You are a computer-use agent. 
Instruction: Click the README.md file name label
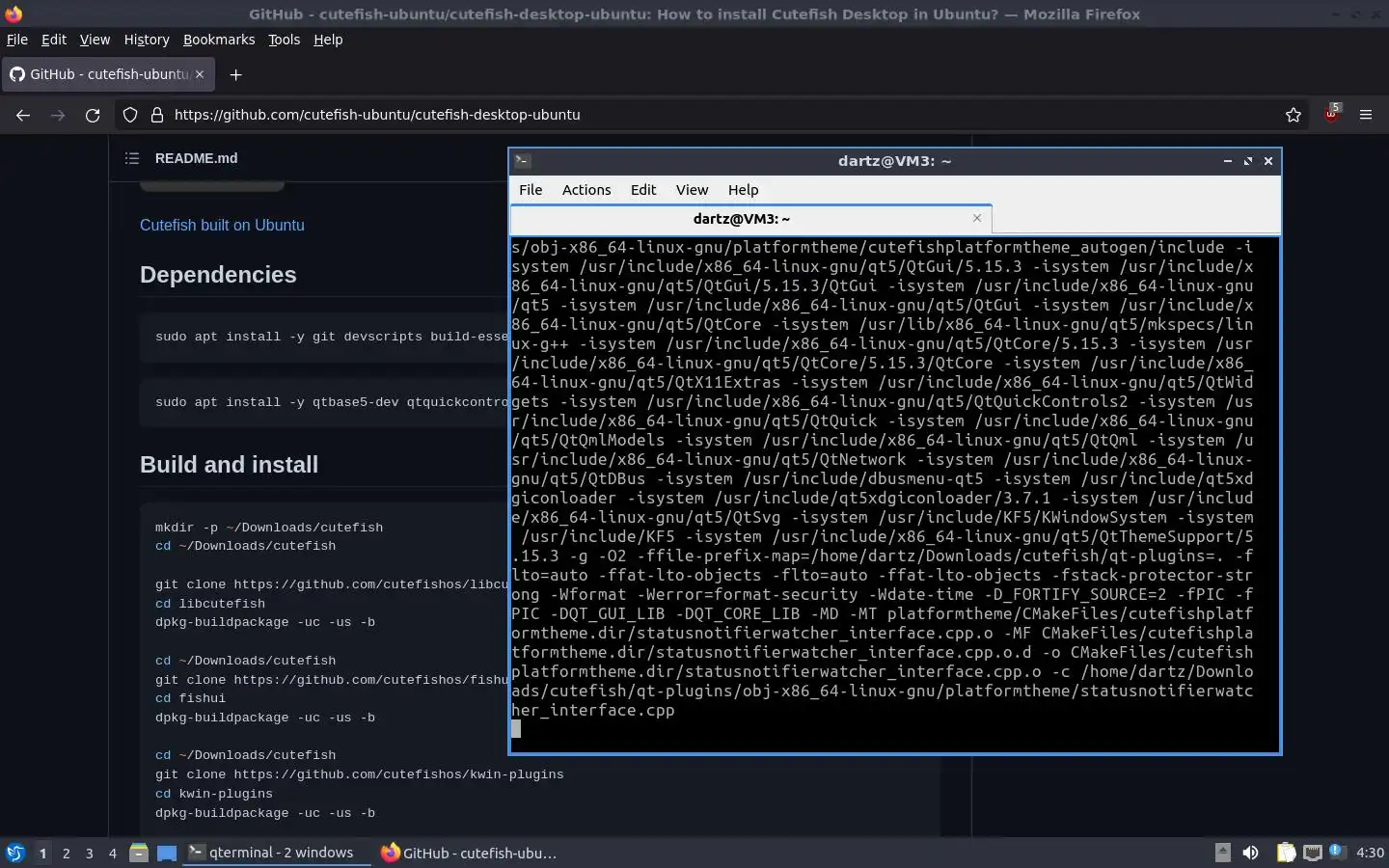coord(196,158)
